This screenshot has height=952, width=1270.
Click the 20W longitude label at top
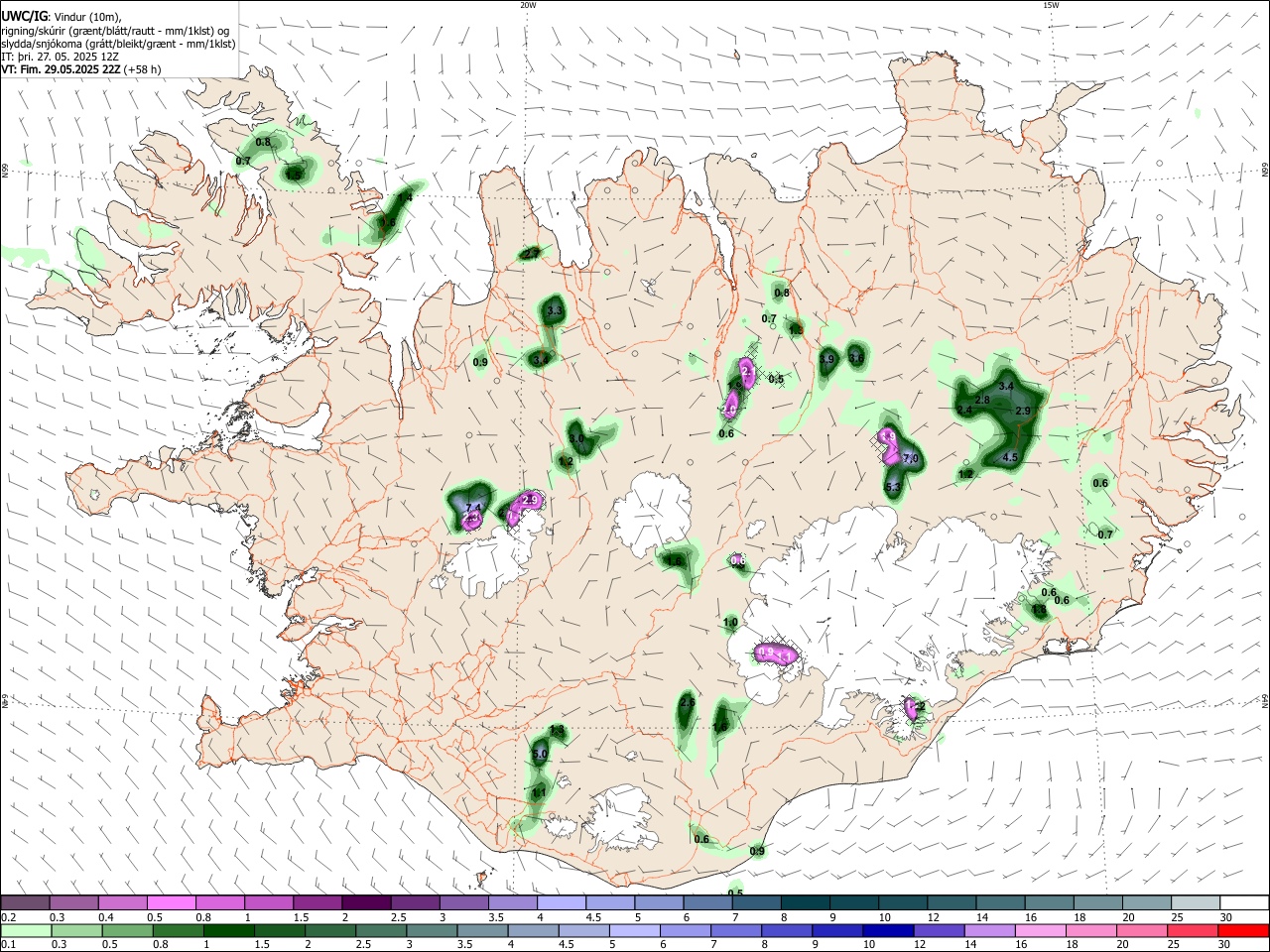tap(529, 5)
